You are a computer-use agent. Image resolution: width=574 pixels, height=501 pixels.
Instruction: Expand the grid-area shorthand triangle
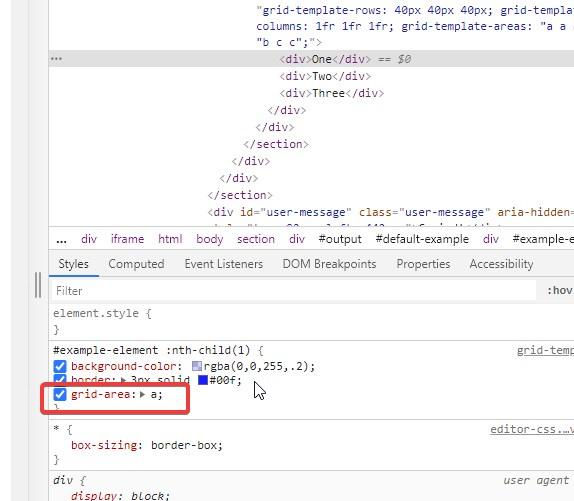pos(143,394)
